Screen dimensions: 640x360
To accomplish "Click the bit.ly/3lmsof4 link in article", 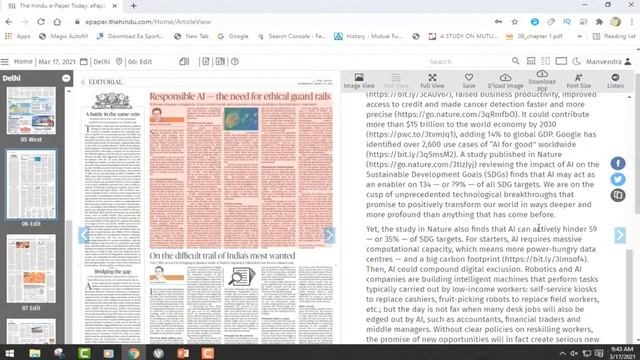I will [544, 259].
